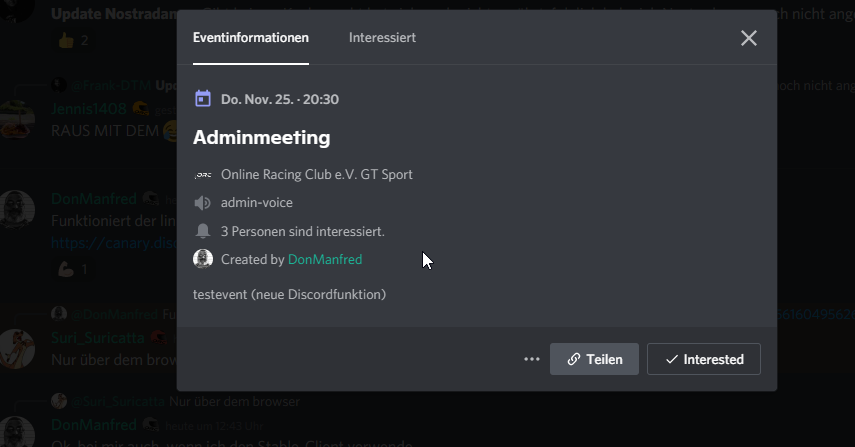This screenshot has width=855, height=447.
Task: Click the admin-voice channel name
Action: 257,203
